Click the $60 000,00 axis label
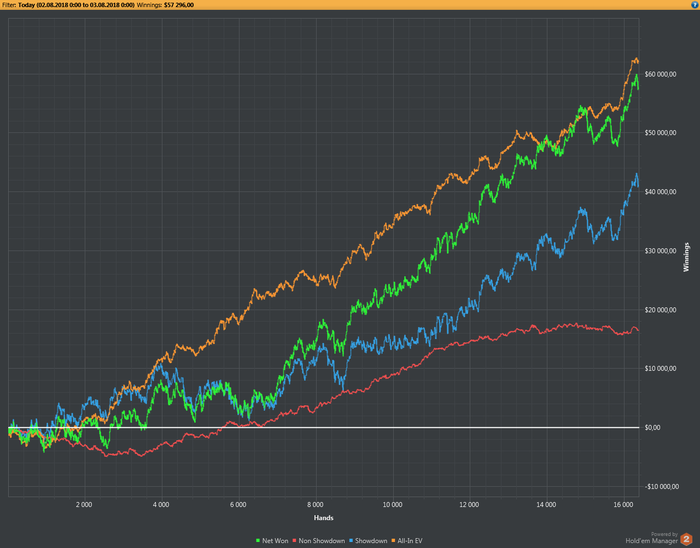This screenshot has height=548, width=700. pos(660,74)
